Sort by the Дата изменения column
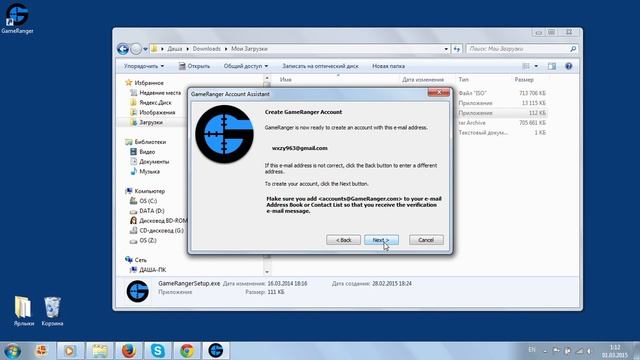The height and width of the screenshot is (360, 640). click(423, 80)
